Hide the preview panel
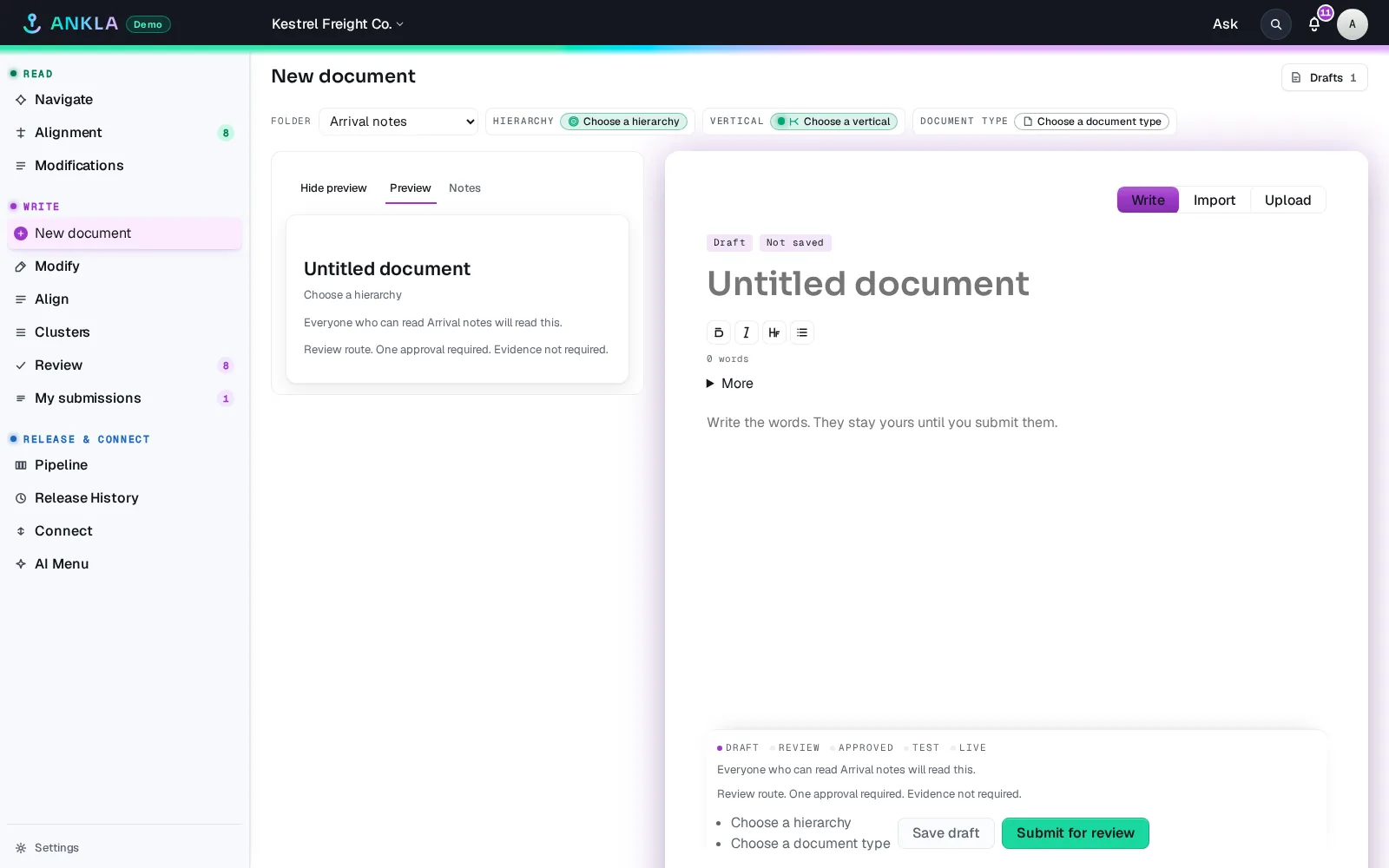1389x868 pixels. click(333, 188)
